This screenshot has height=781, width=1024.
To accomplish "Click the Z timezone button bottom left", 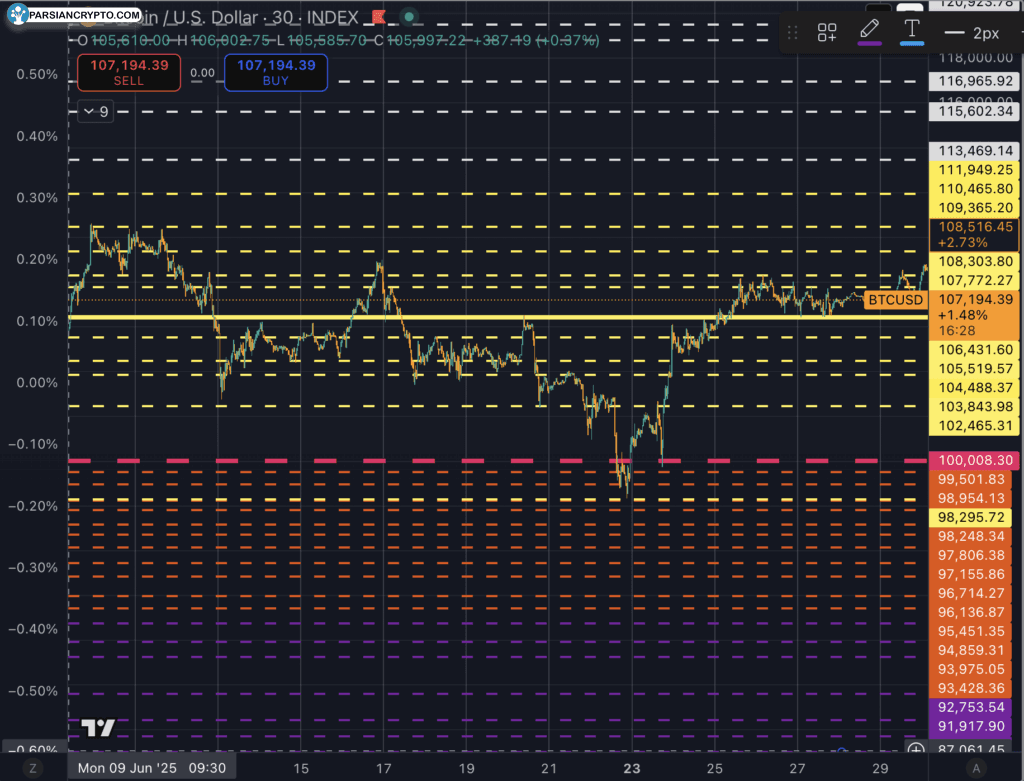I will click(x=33, y=769).
